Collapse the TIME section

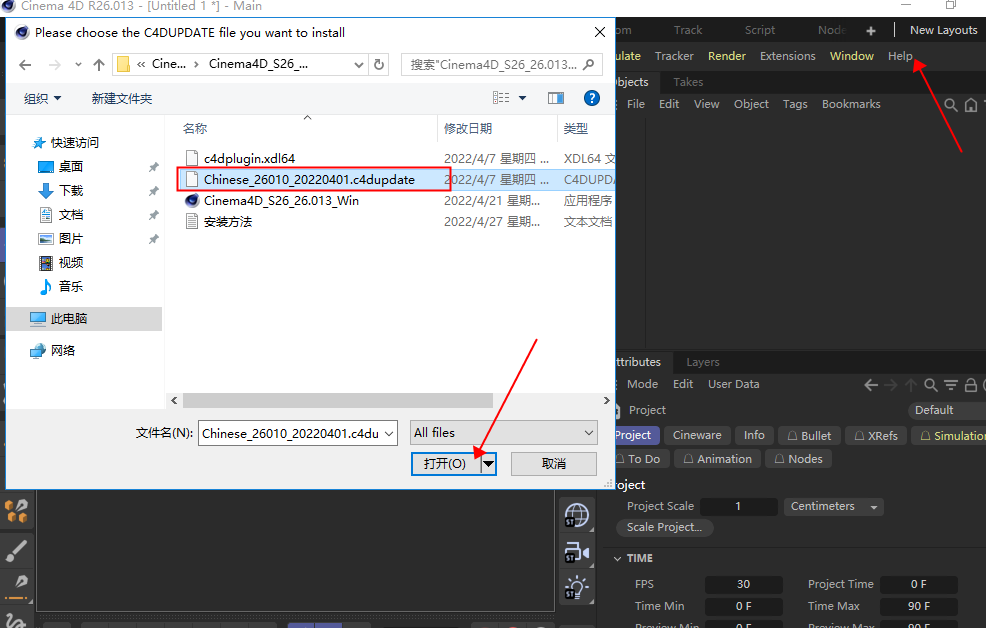coord(618,558)
